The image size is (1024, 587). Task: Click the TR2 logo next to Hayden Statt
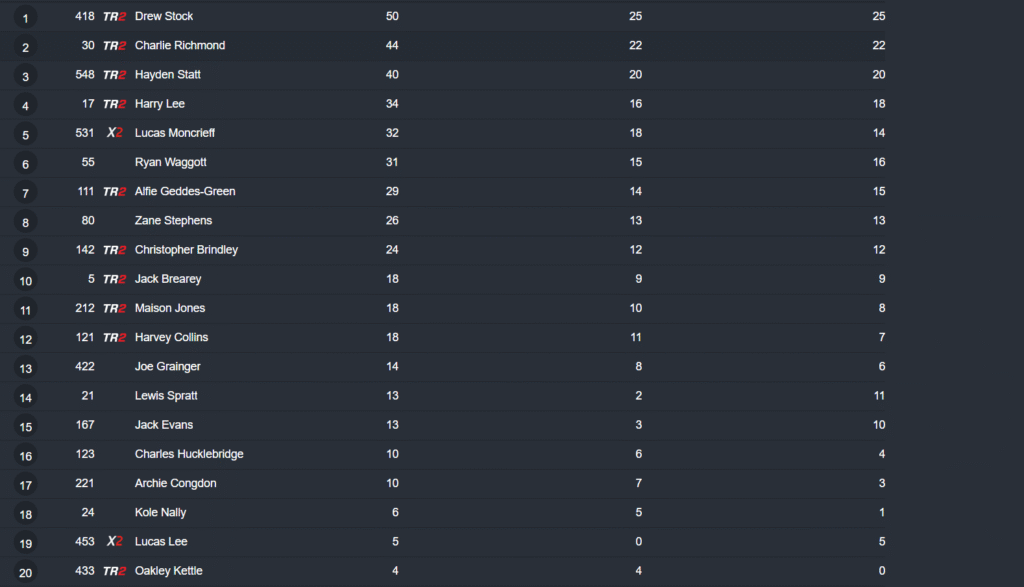point(114,75)
